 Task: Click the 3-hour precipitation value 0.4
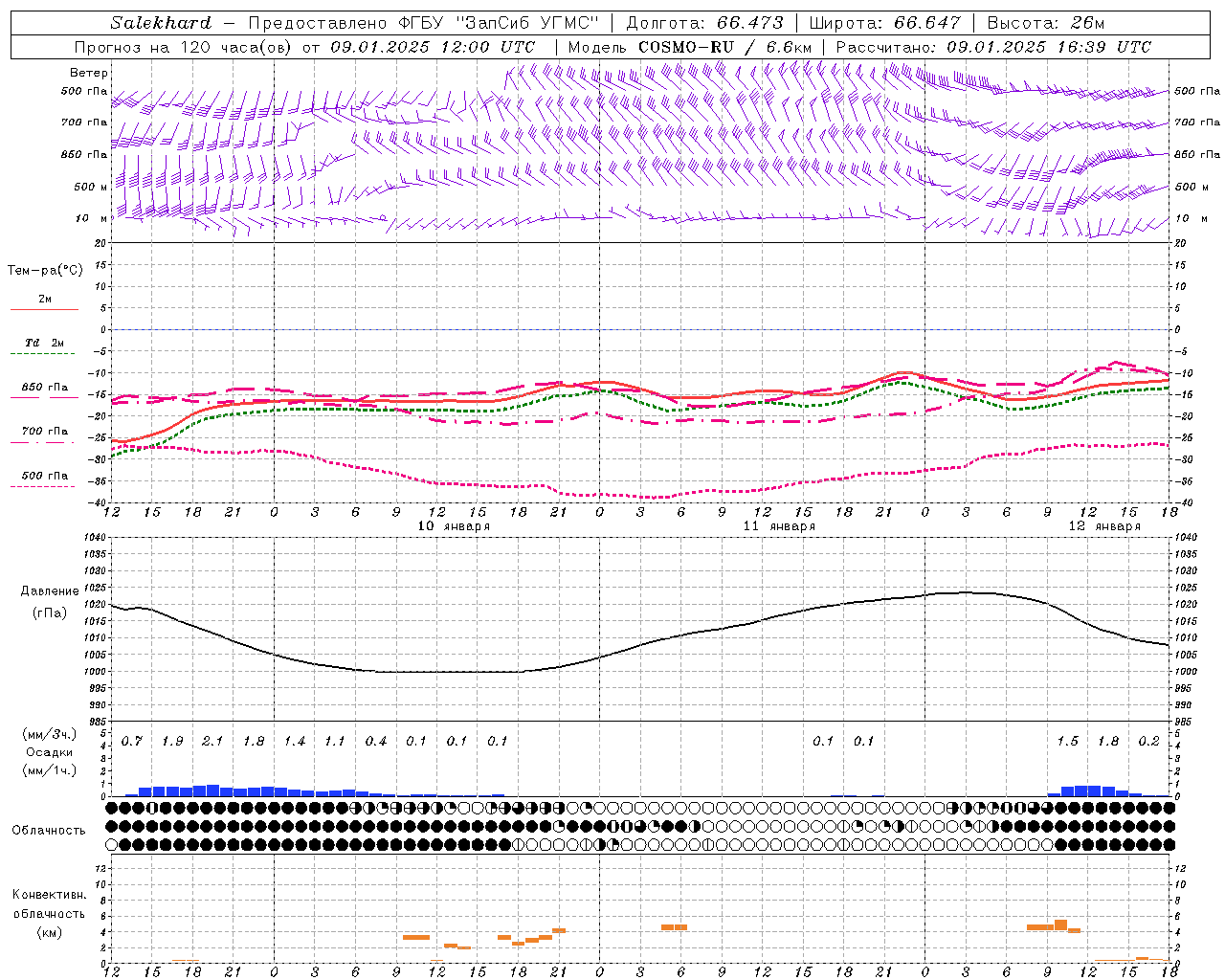(375, 742)
